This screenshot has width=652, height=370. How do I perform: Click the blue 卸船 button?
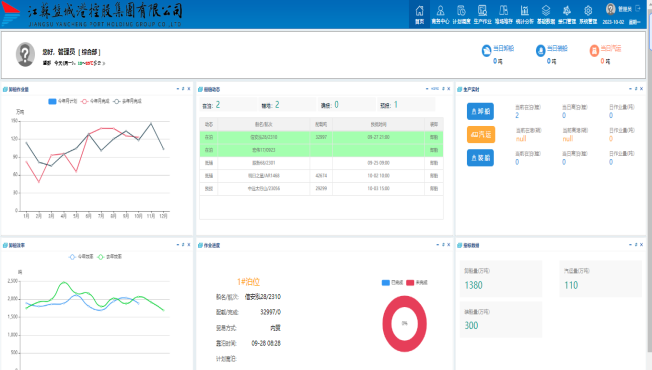480,111
